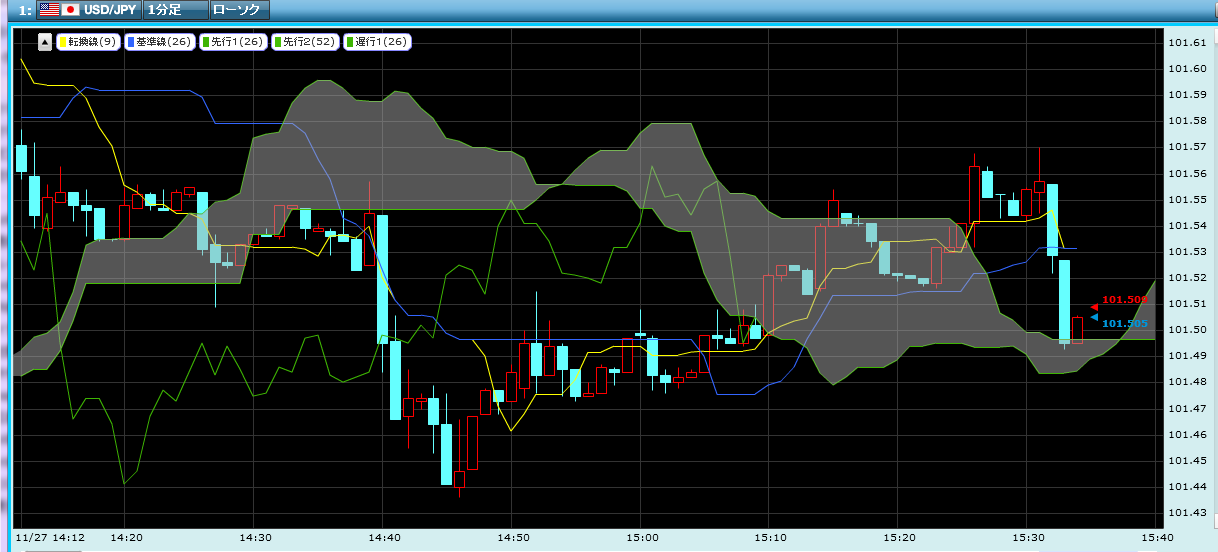Image resolution: width=1218 pixels, height=552 pixels.
Task: Click the 101.55 price axis label
Action: point(1185,200)
